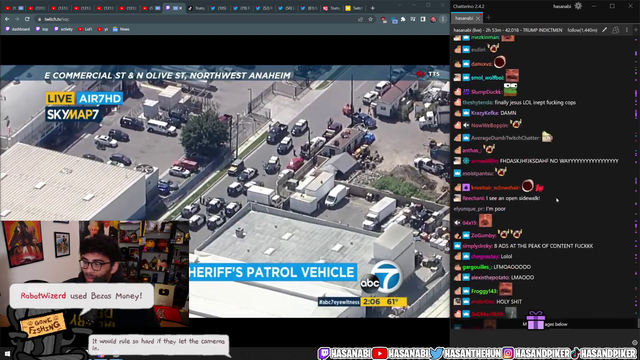
Task: Open user card for elyunque_pr
Action: pos(469,209)
